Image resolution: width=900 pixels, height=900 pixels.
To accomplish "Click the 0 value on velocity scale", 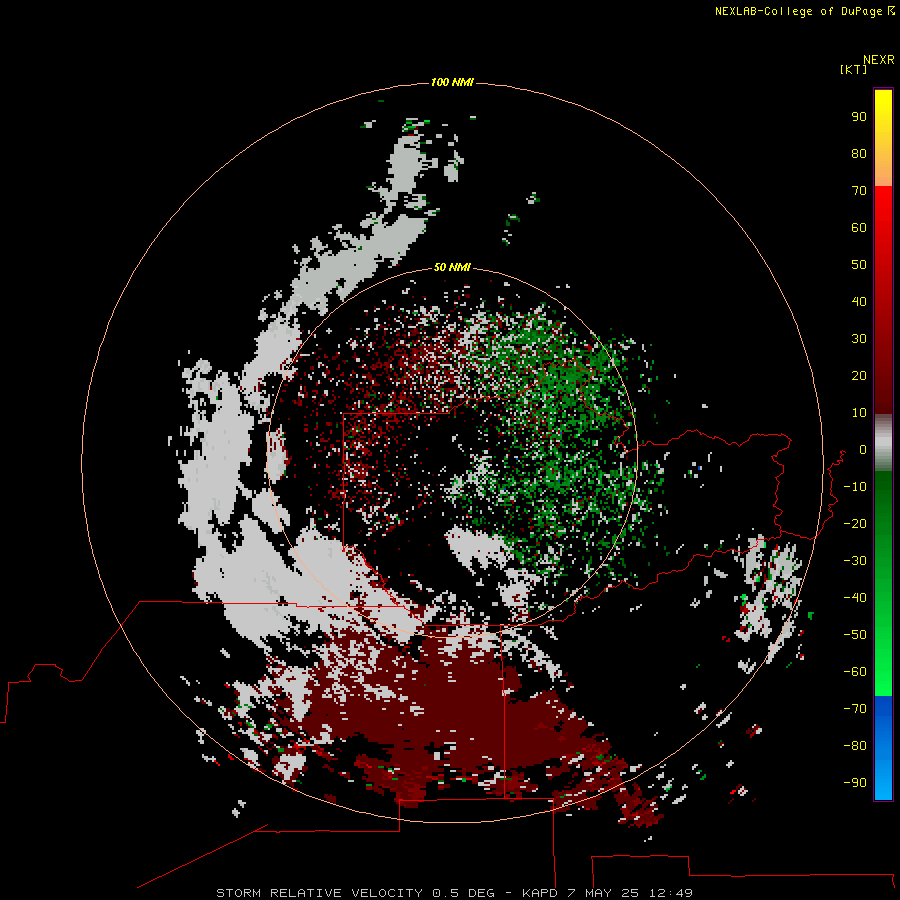I will pos(863,449).
